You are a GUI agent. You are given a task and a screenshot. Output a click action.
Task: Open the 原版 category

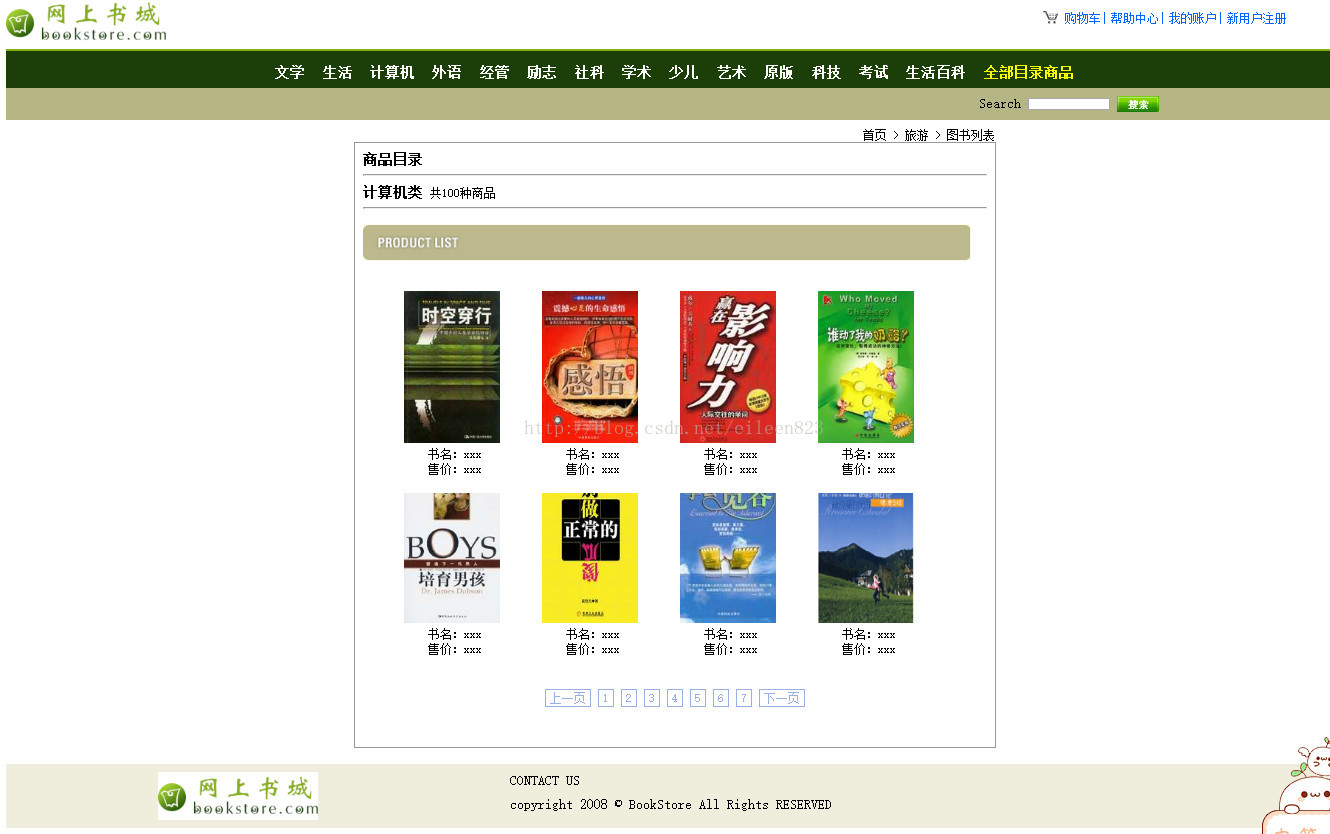coord(779,72)
